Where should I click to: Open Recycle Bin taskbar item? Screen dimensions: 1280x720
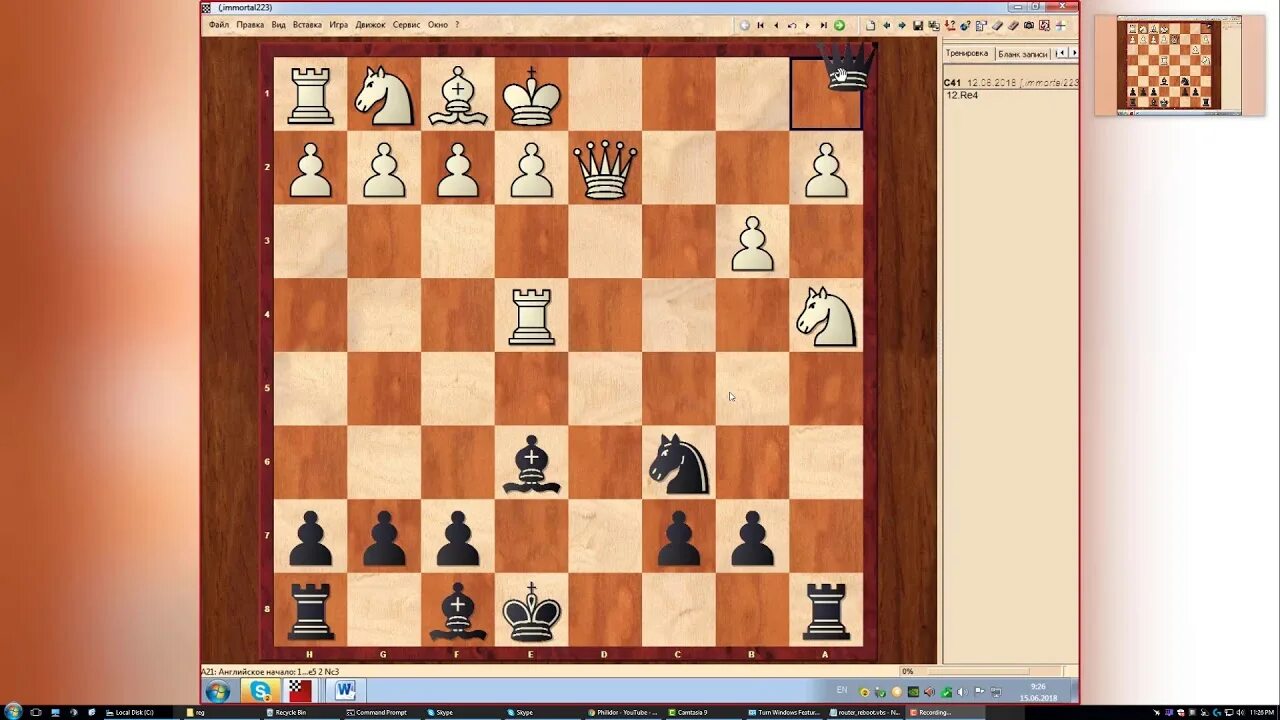click(x=300, y=713)
